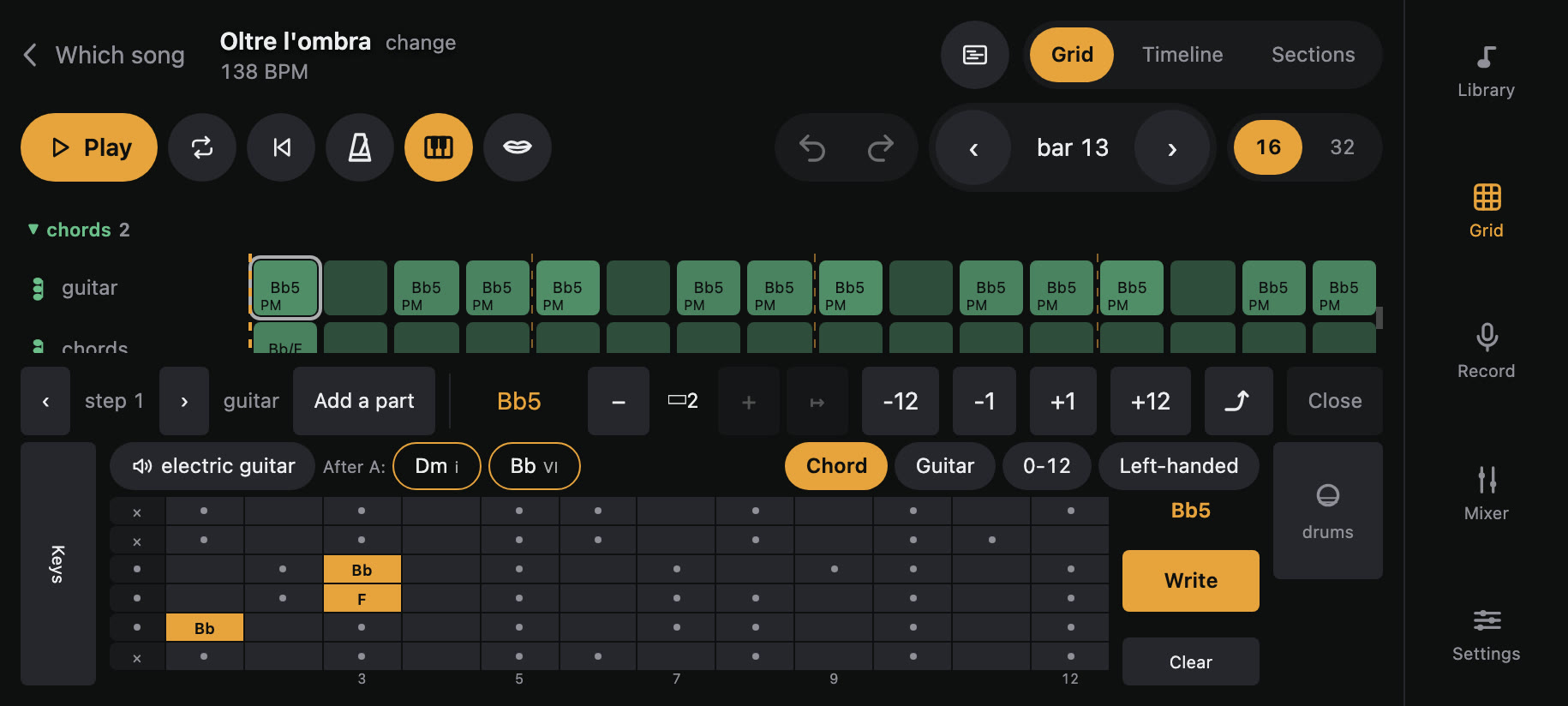This screenshot has height=706, width=1568.
Task: Select the Dm i chord suggestion
Action: 437,466
